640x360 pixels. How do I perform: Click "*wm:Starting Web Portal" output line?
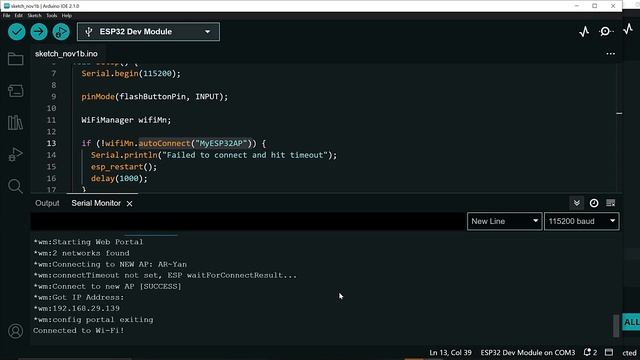click(88, 242)
